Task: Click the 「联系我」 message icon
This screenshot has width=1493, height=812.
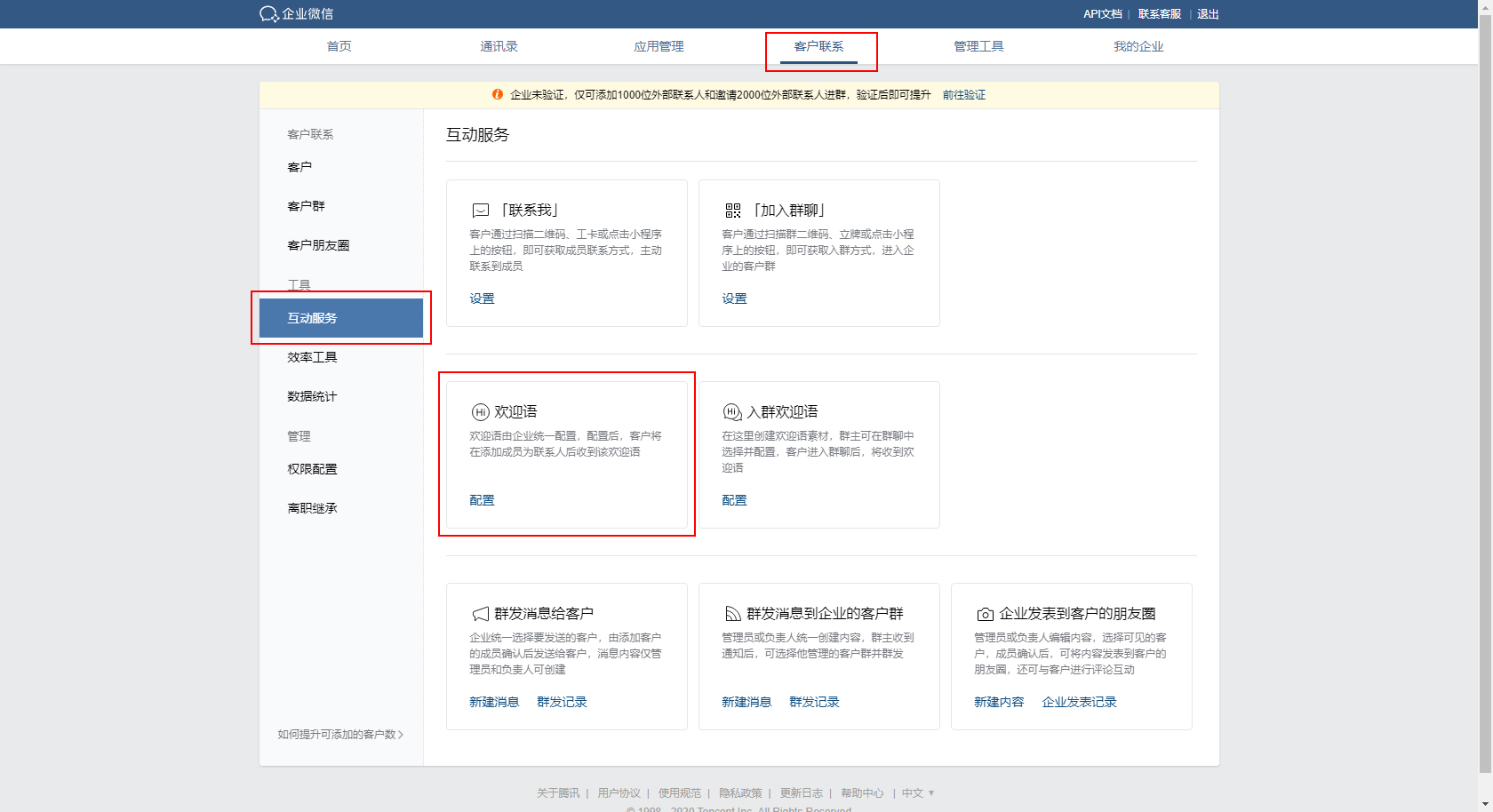Action: [481, 211]
